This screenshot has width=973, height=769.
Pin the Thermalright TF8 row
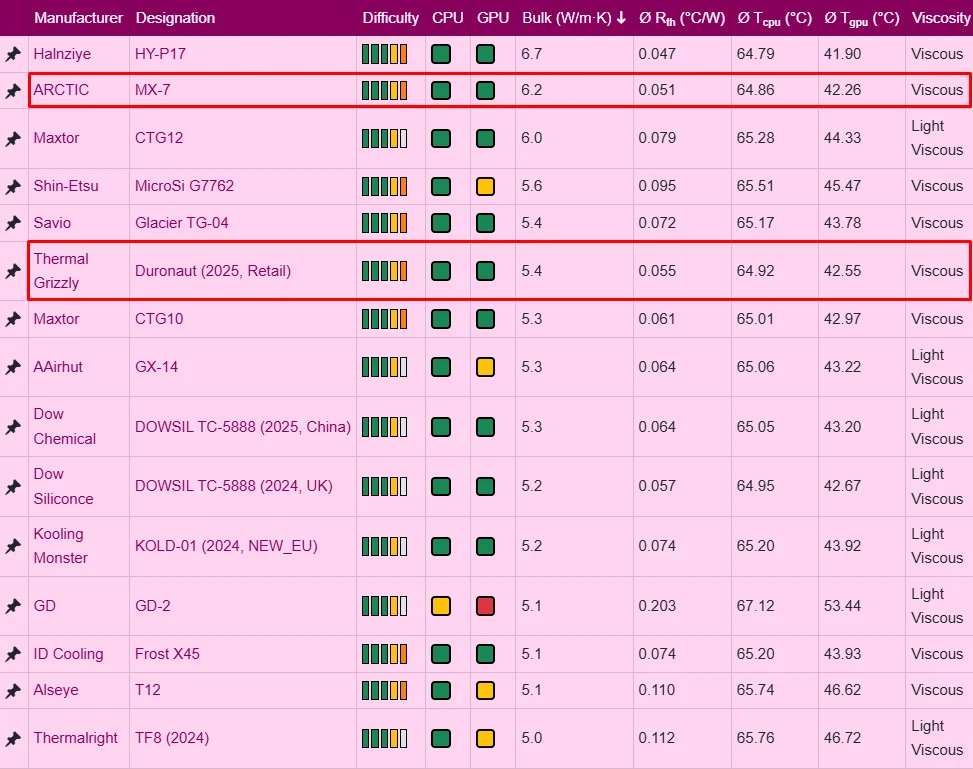tap(13, 738)
